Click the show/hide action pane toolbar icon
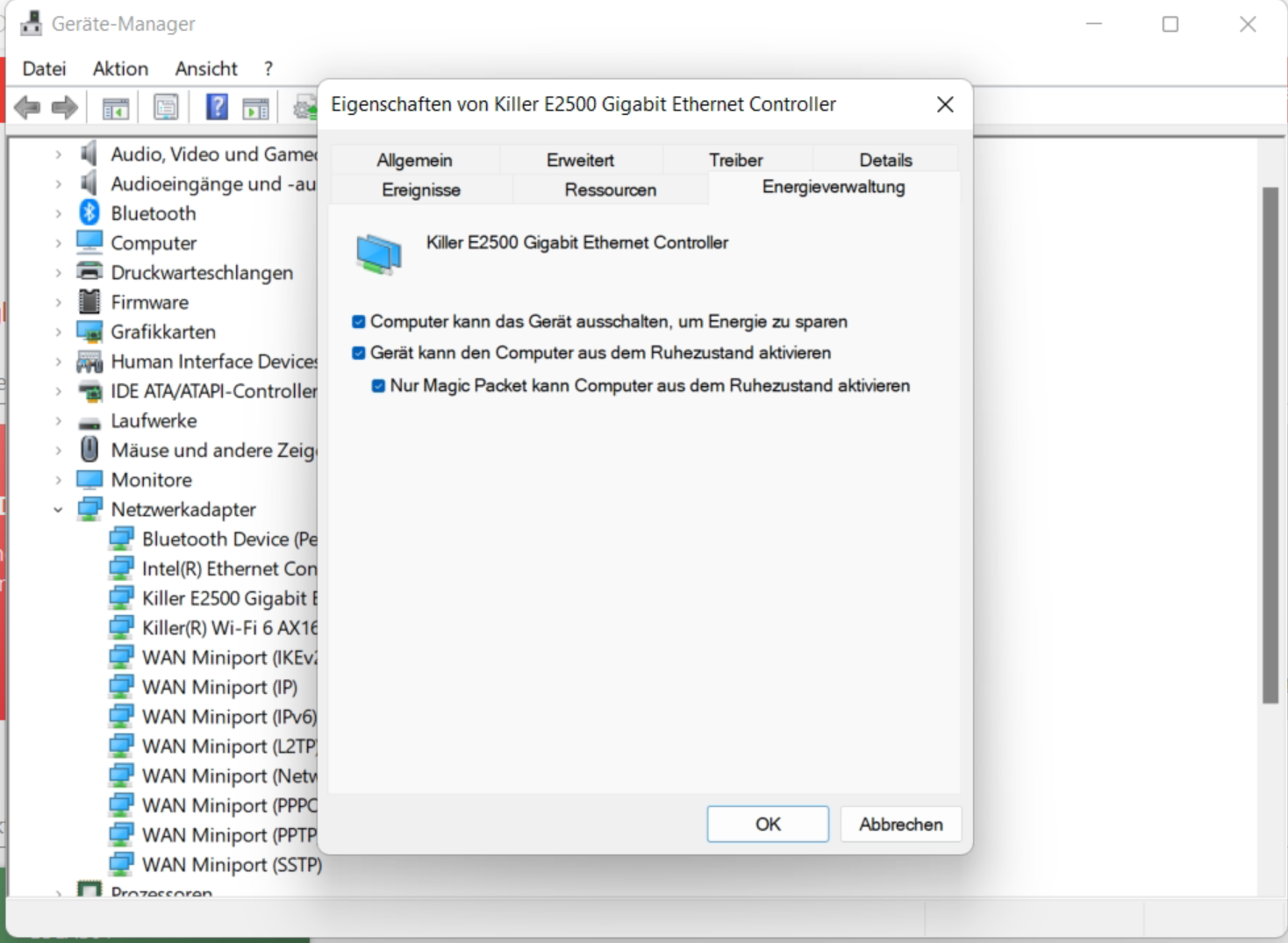This screenshot has width=1288, height=943. point(255,108)
